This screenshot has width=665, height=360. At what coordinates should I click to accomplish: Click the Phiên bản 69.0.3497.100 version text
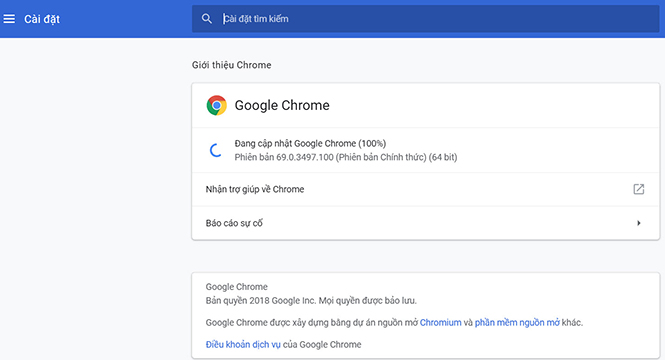tap(346, 157)
